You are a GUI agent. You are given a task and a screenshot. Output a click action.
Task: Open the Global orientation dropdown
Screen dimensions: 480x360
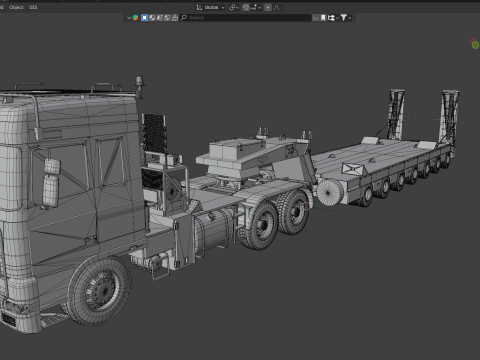[214, 7]
